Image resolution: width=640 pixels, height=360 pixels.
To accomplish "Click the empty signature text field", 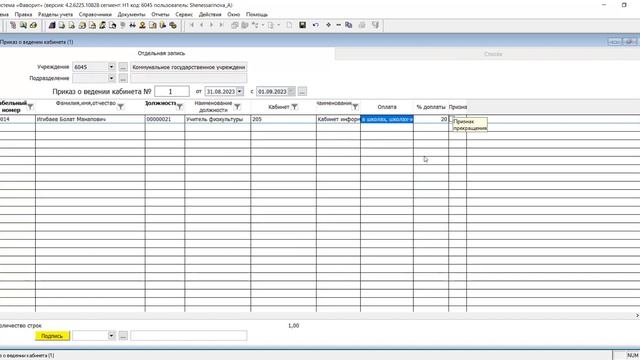I will pos(189,336).
